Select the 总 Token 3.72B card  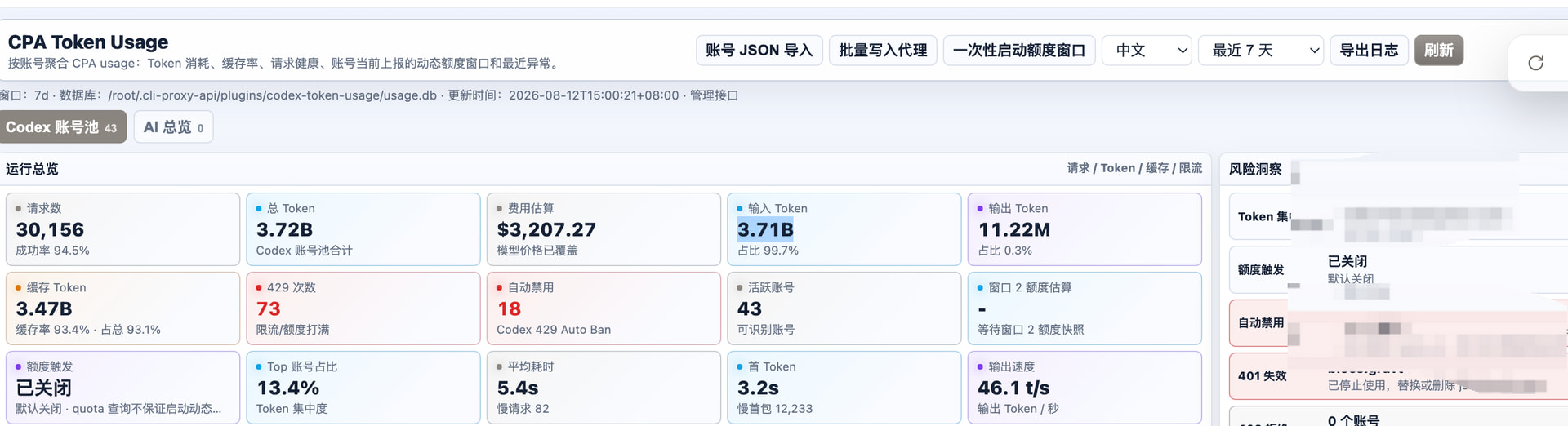point(363,229)
